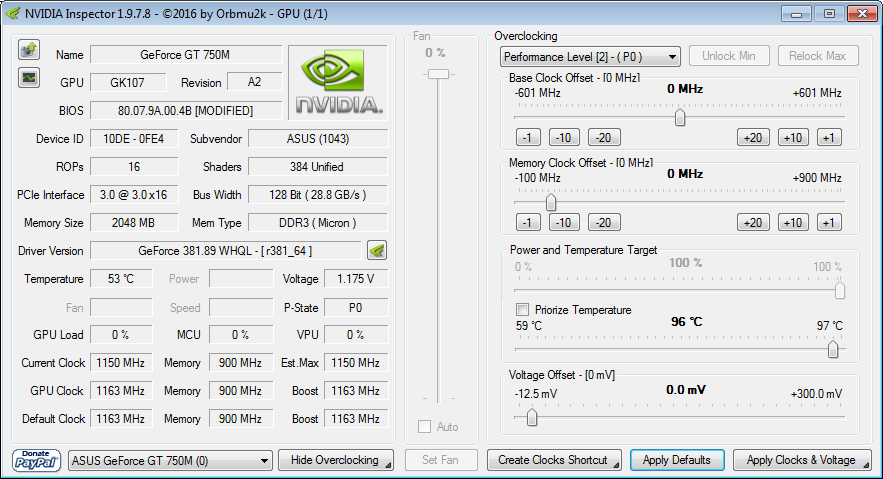Click the upload screenshot icon beside Name
The width and height of the screenshot is (883, 479).
[29, 50]
